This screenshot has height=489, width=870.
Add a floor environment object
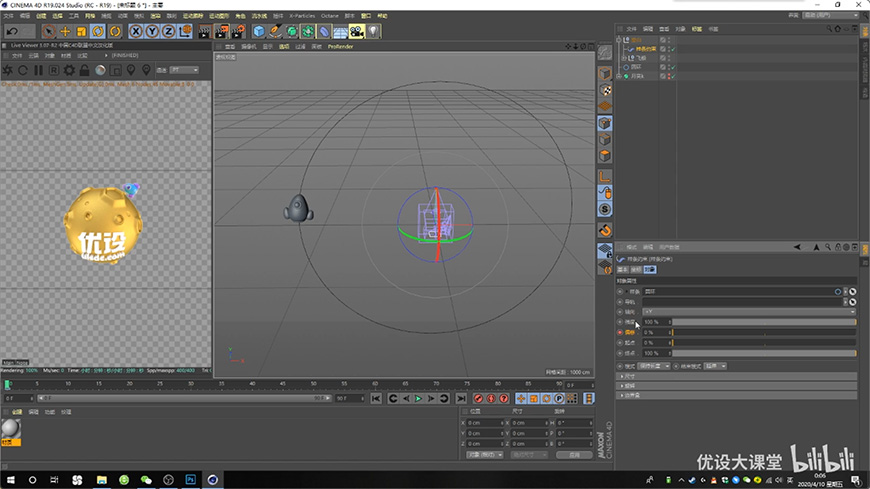pyautogui.click(x=340, y=32)
